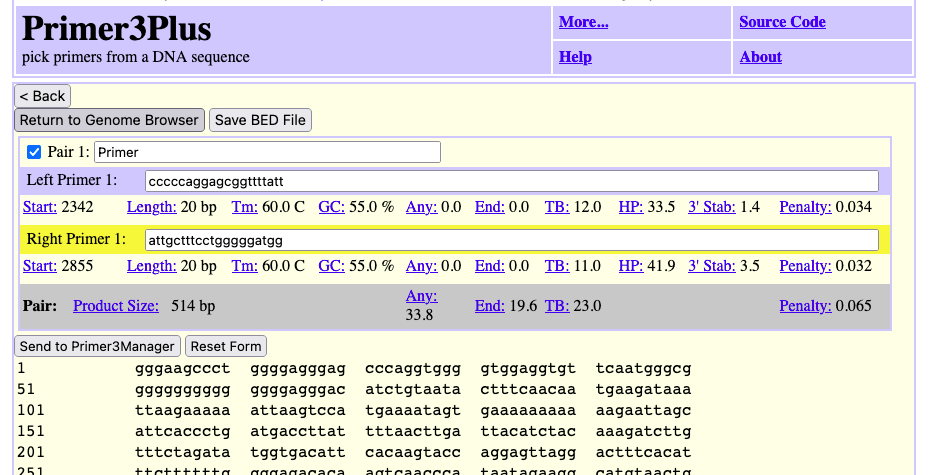Image resolution: width=941 pixels, height=475 pixels.
Task: Click sequence block tgaaaatagt
Action: pos(413,411)
